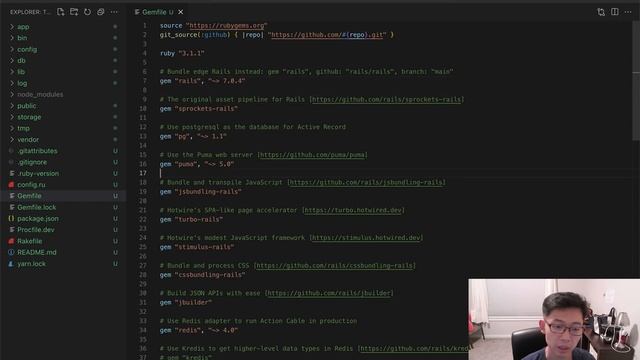Close the Gemfile editor tab
Viewport: 640px width, 360px height.
pos(181,12)
